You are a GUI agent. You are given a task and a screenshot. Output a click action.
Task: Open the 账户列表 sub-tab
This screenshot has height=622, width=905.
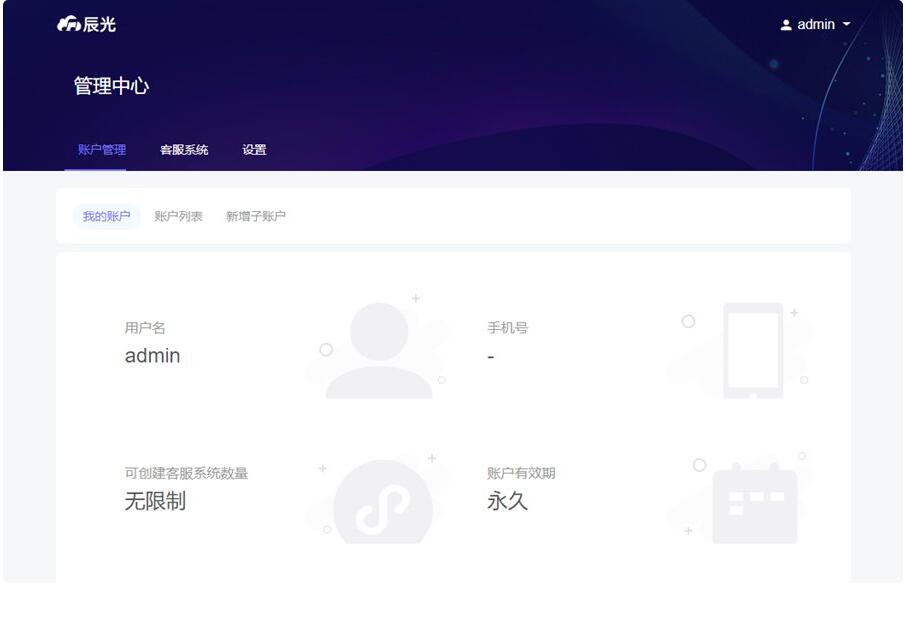pyautogui.click(x=178, y=216)
